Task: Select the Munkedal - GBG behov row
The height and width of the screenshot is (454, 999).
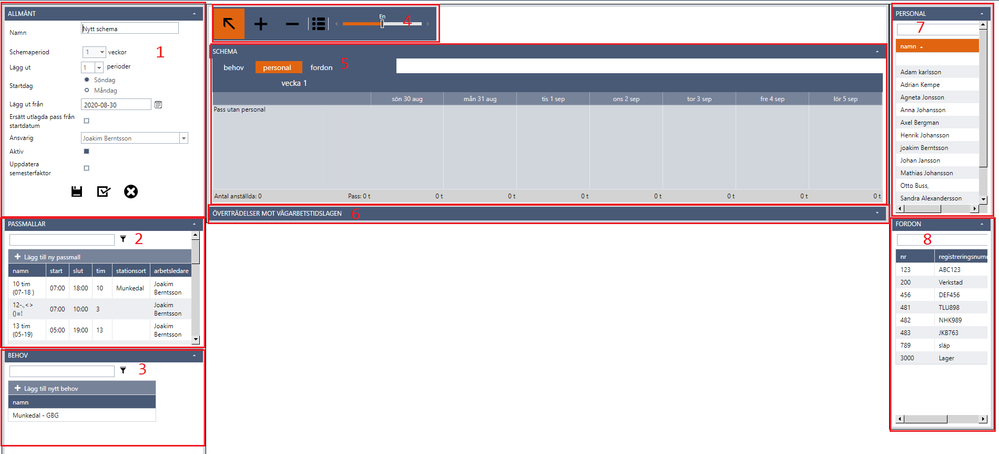Action: click(x=82, y=415)
